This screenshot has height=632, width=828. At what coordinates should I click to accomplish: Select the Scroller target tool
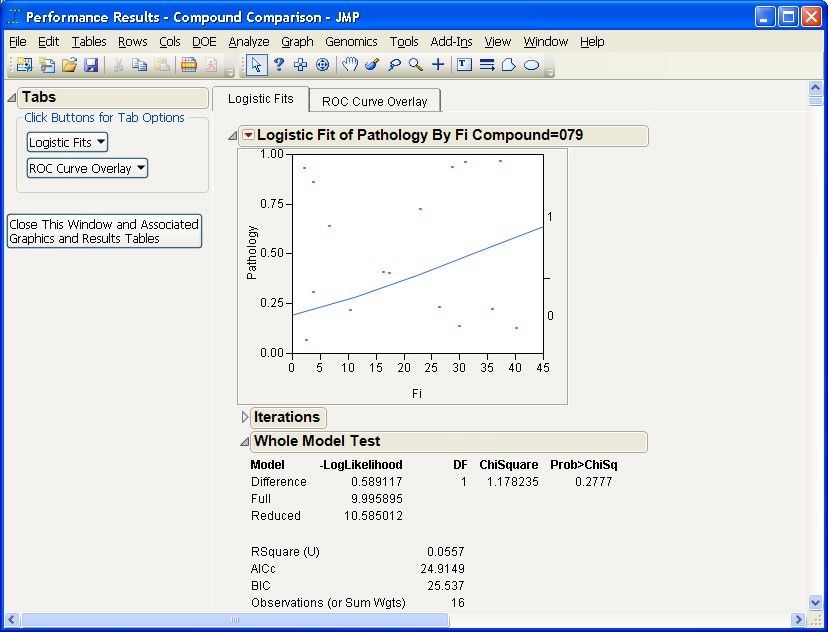click(323, 65)
